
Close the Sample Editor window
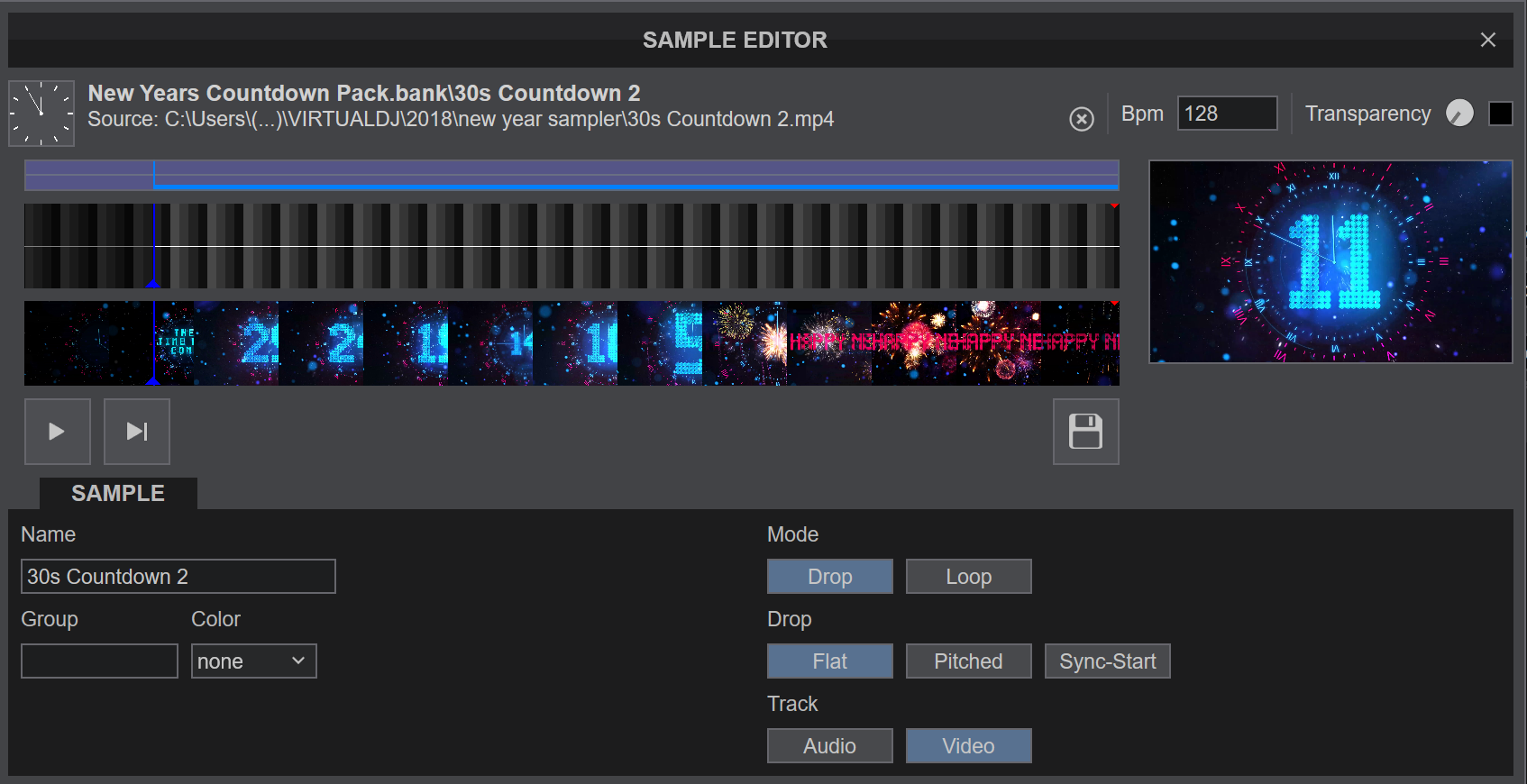click(x=1487, y=40)
